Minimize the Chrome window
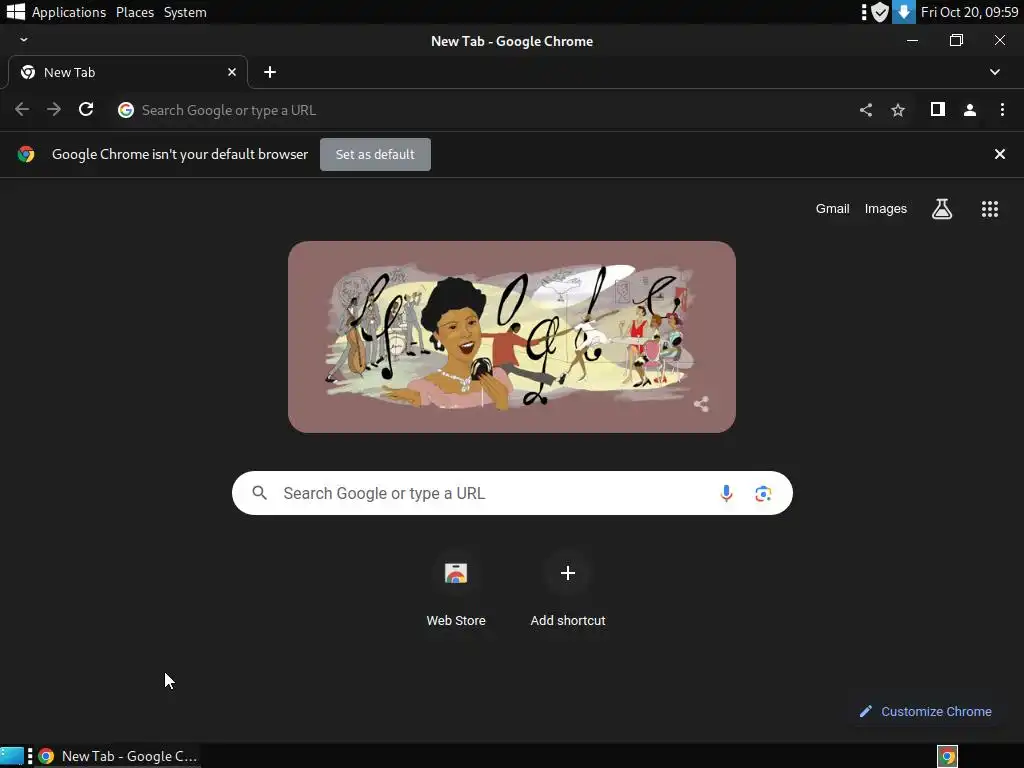 (x=912, y=40)
